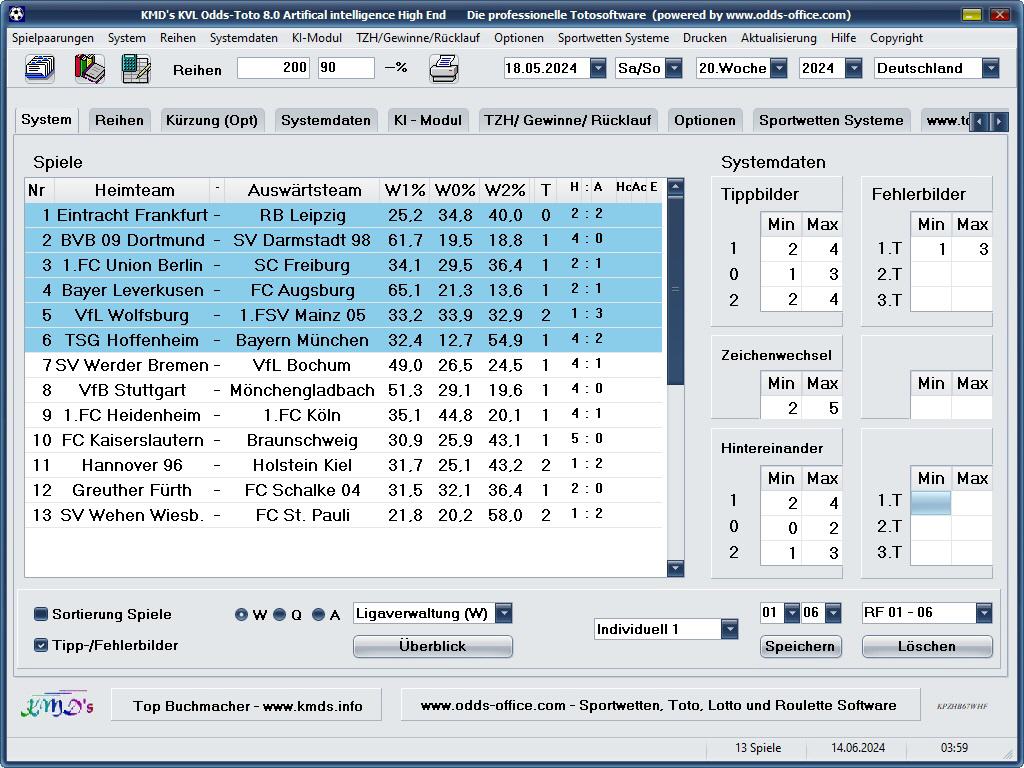Select the A radio button
This screenshot has height=768, width=1024.
tap(319, 615)
